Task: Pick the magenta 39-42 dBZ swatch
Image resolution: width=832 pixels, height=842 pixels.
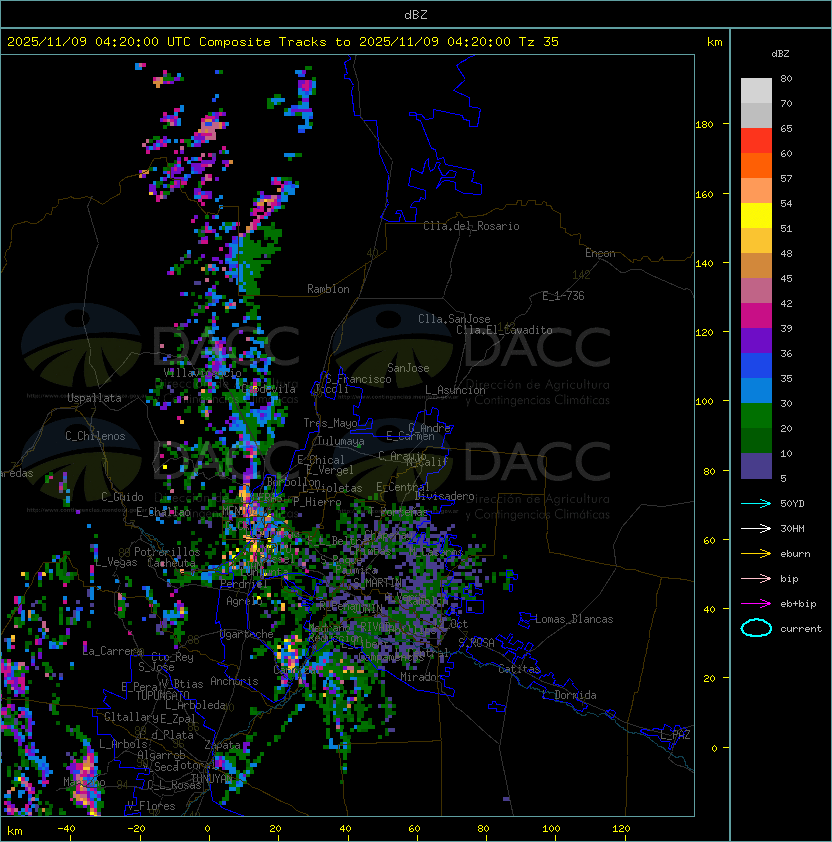Action: click(756, 316)
